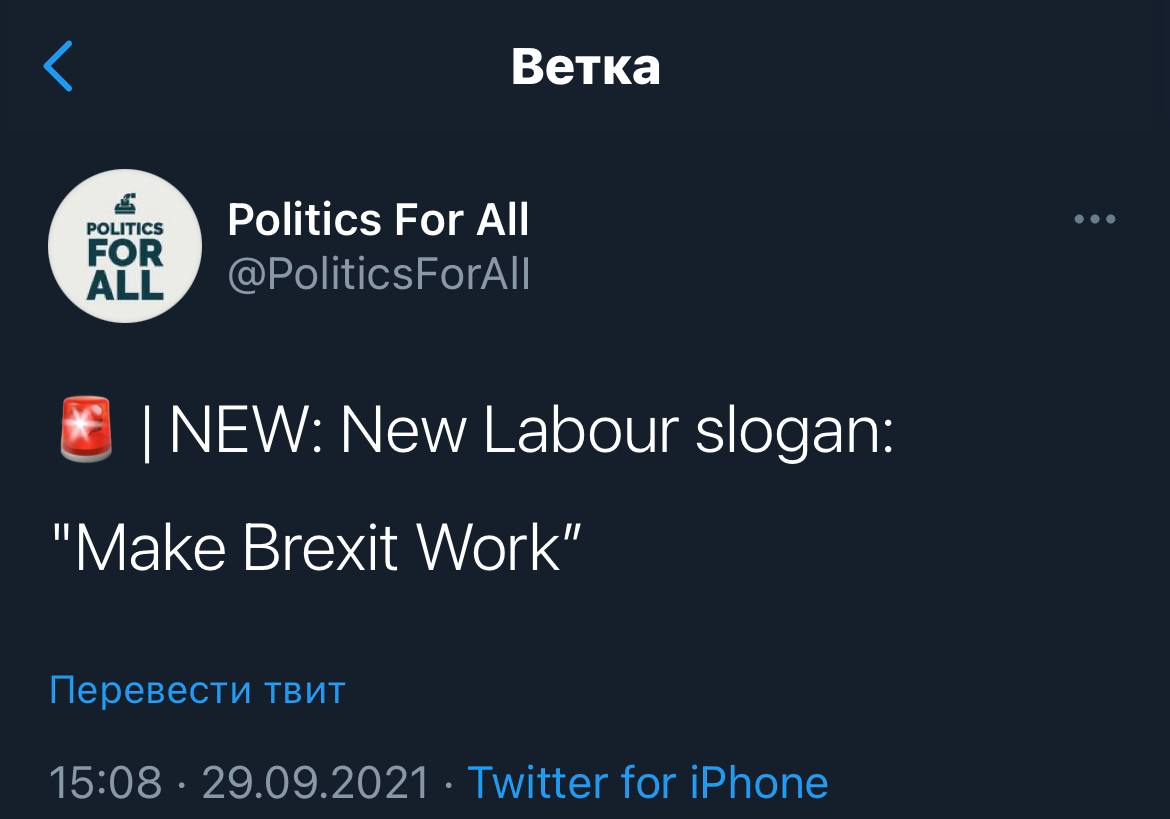Click the word Make in the quote
Image resolution: width=1170 pixels, height=819 pixels.
[150, 547]
